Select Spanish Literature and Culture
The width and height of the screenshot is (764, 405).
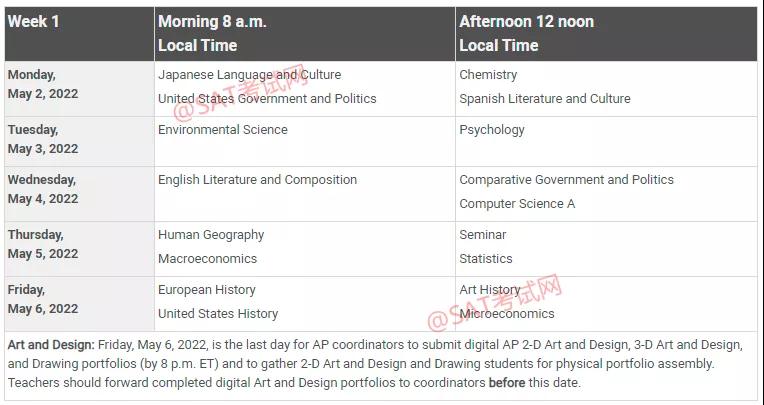click(x=544, y=99)
